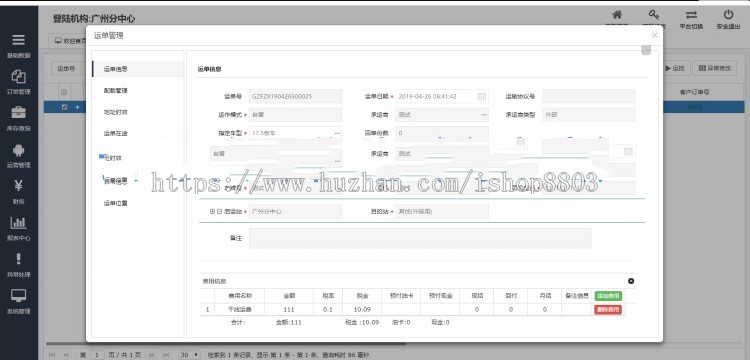Click the key icon in top header
Image resolution: width=750 pixels, height=360 pixels.
pyautogui.click(x=654, y=15)
